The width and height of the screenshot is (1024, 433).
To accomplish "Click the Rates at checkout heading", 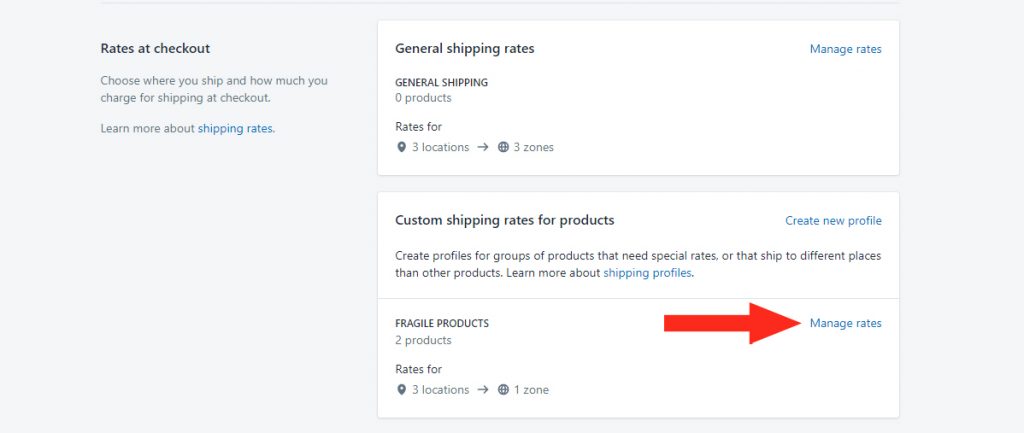I will coord(155,48).
